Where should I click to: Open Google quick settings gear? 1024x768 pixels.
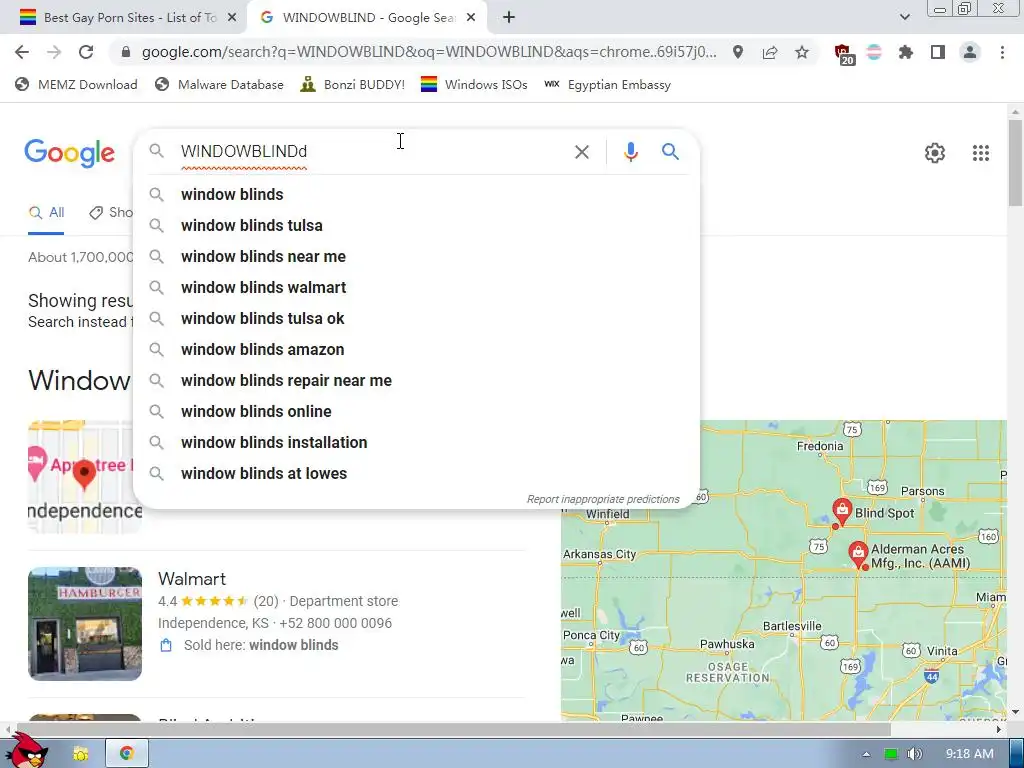(935, 153)
